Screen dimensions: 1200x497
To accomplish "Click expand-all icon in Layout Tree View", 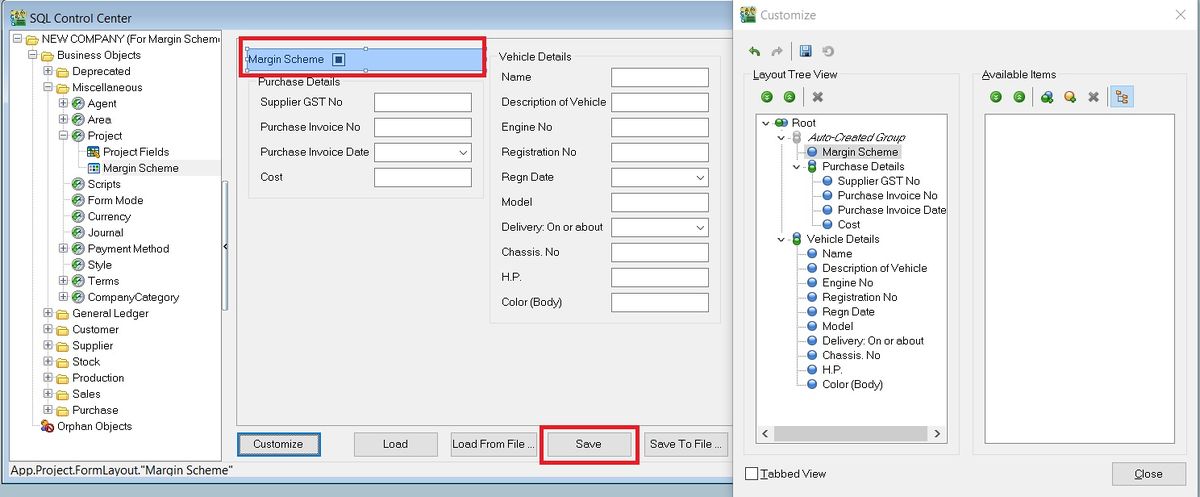I will pyautogui.click(x=767, y=97).
